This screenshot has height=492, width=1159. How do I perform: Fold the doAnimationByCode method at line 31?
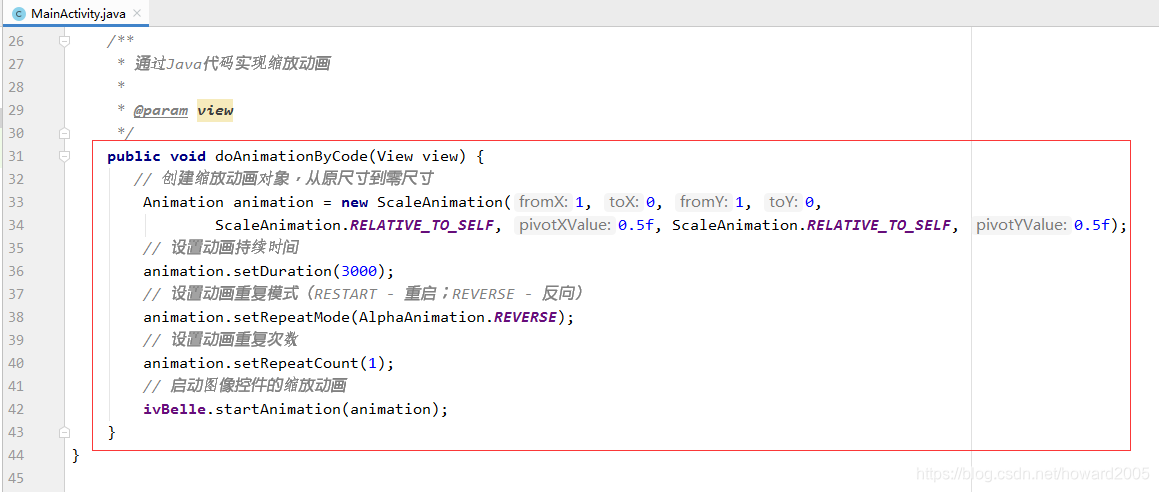click(64, 156)
